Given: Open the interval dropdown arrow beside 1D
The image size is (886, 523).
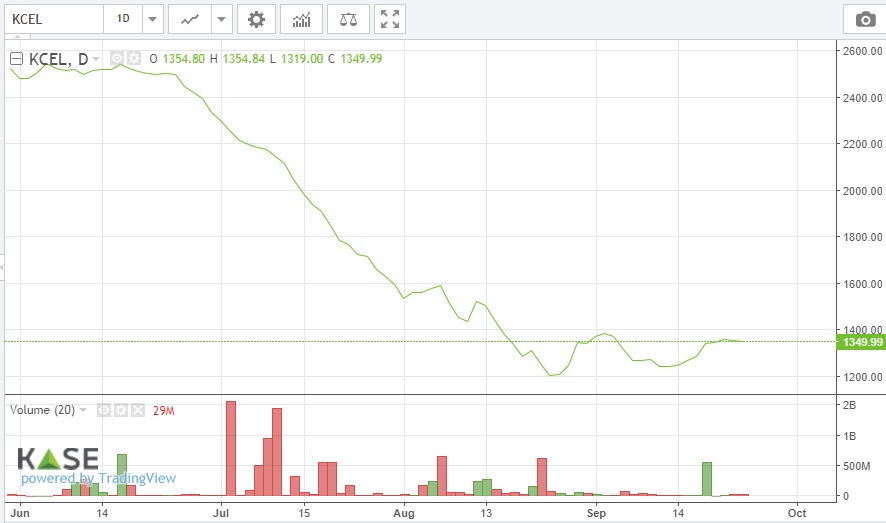Looking at the screenshot, I should pyautogui.click(x=153, y=19).
